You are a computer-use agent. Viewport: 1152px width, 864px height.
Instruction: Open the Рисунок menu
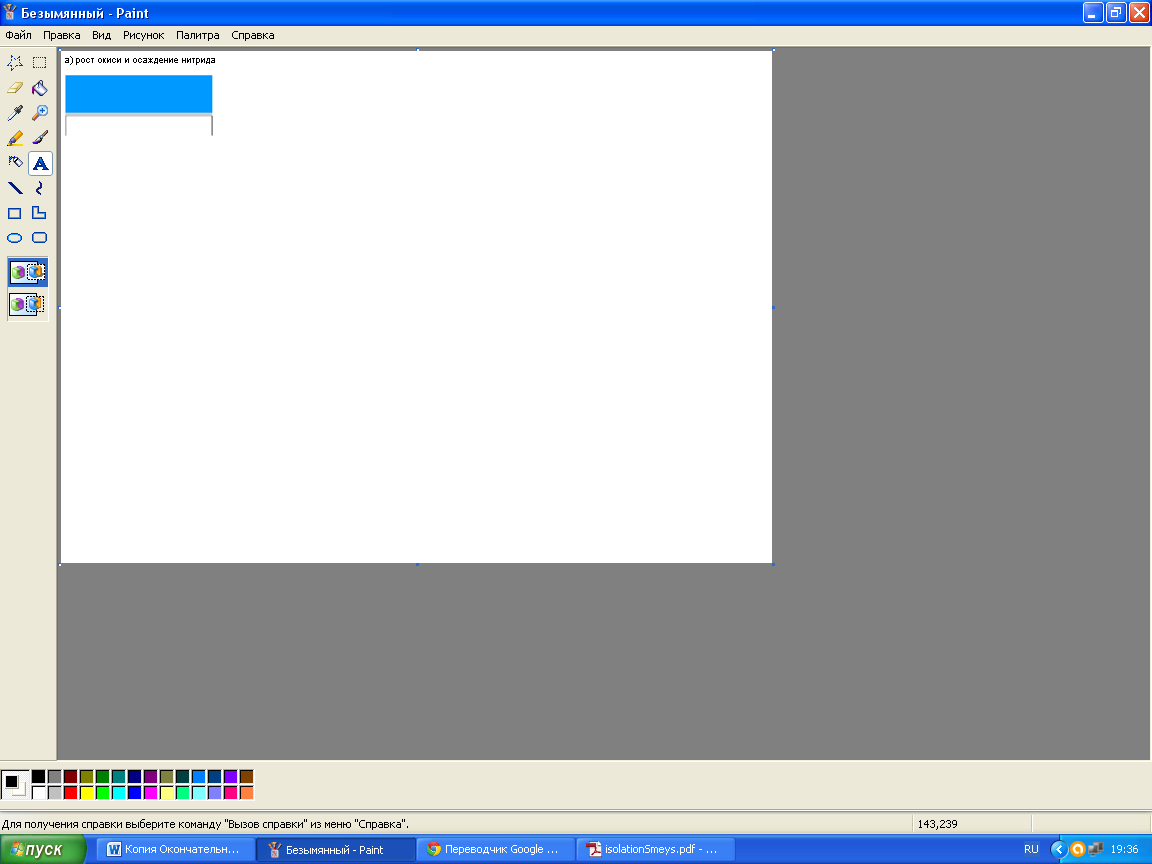[x=143, y=35]
